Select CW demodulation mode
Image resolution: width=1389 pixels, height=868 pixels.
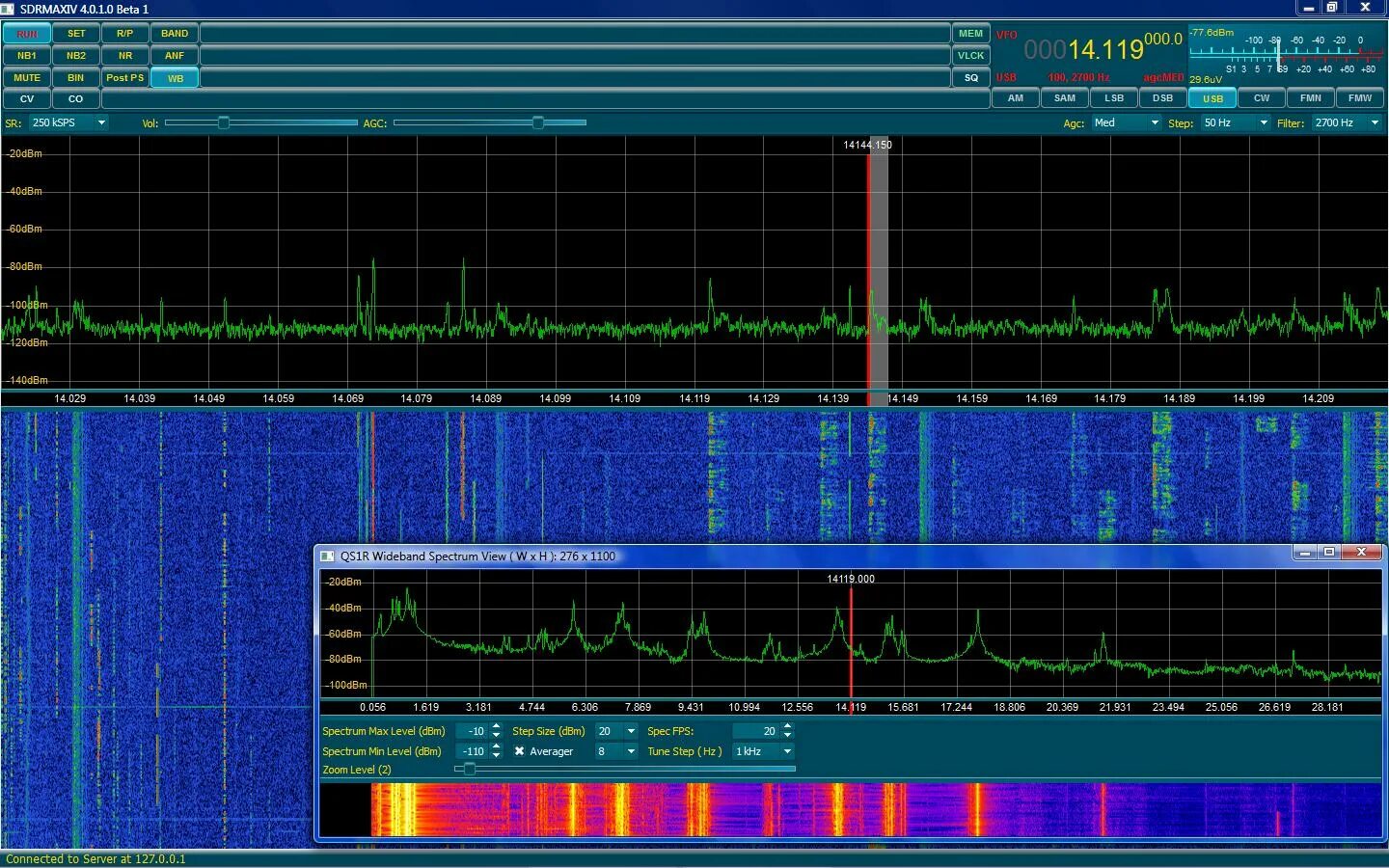coord(1262,98)
